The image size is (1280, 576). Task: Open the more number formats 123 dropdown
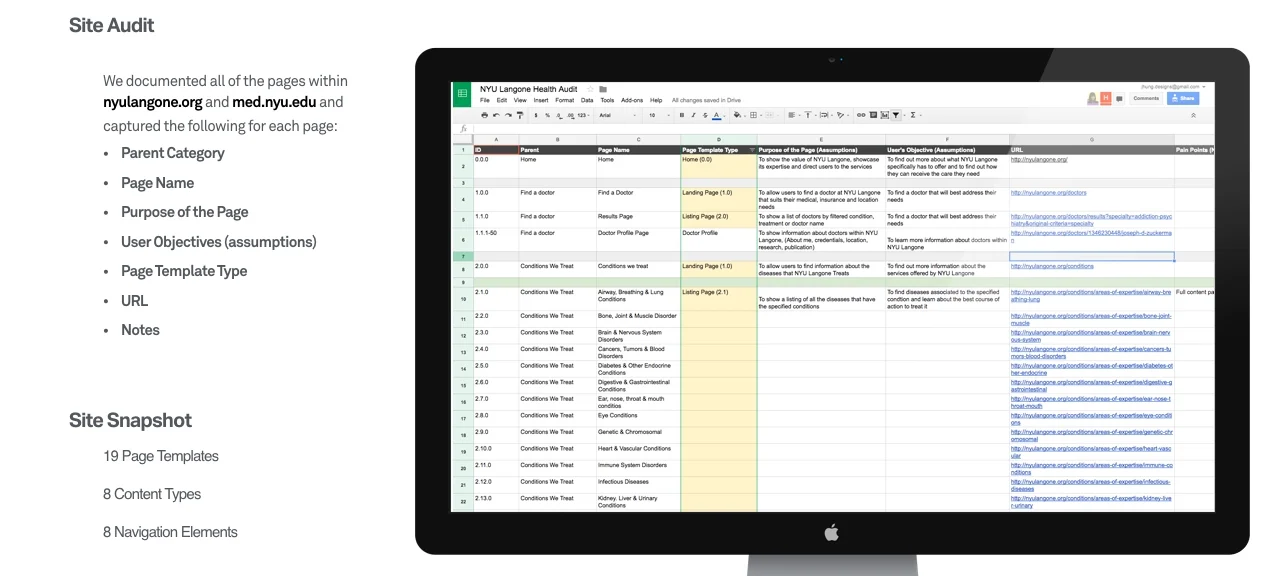584,115
